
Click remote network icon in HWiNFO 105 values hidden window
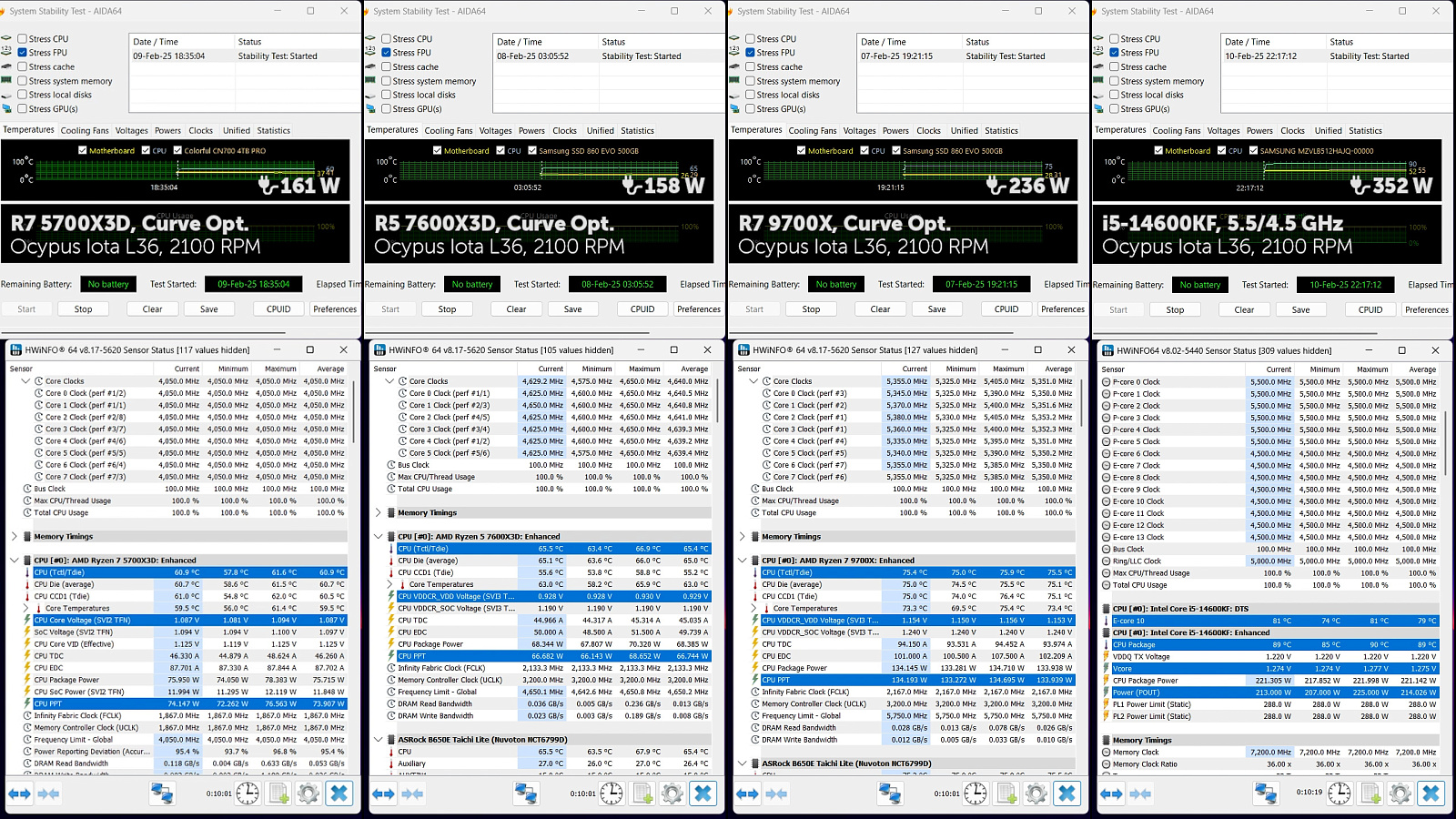tap(526, 794)
